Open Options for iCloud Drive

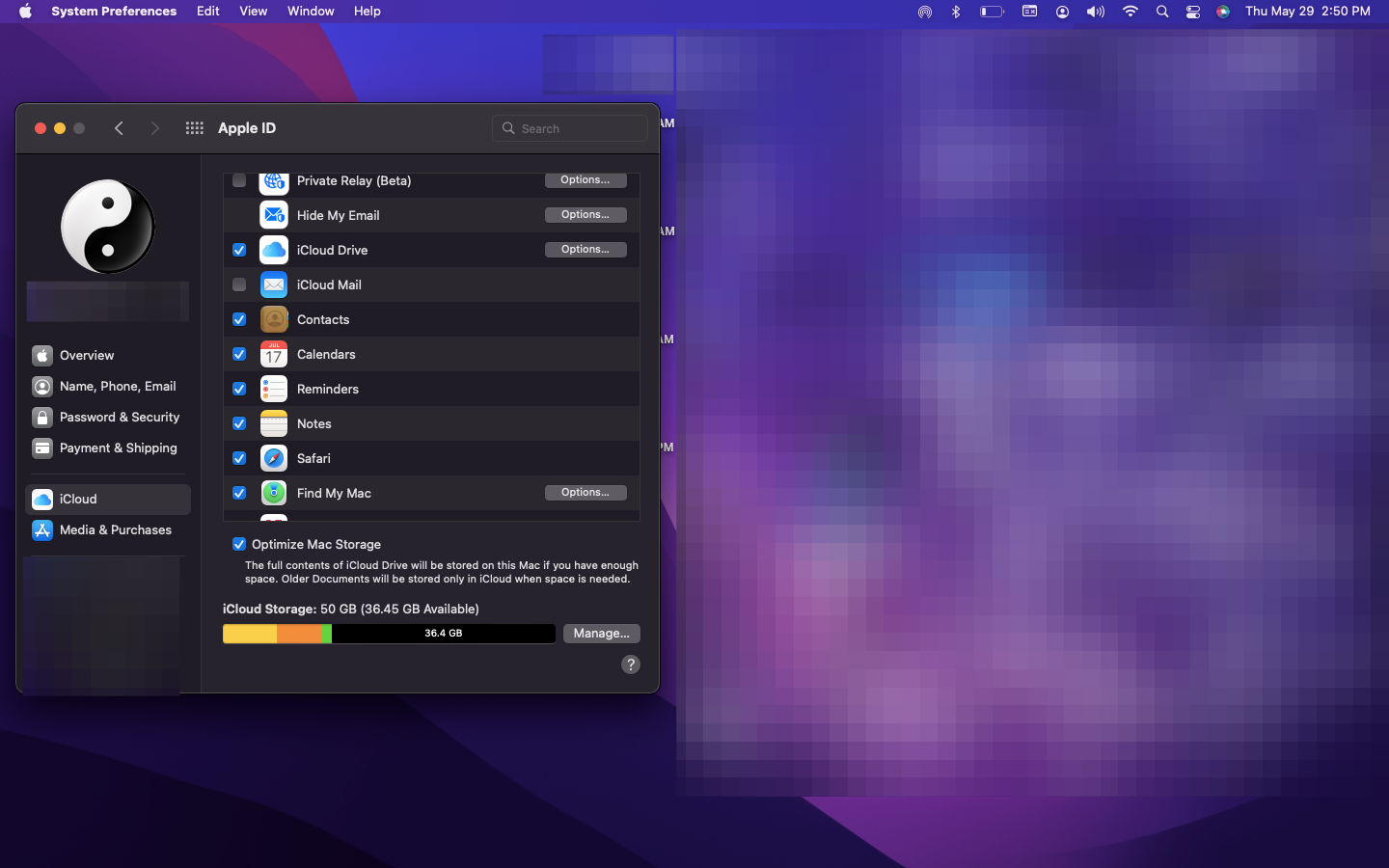[585, 250]
